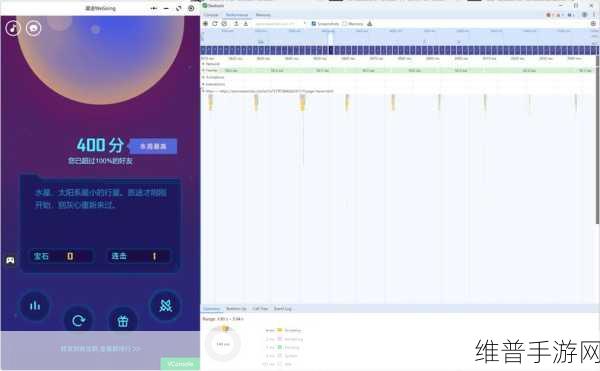This screenshot has height=371, width=600.
Task: Click the expand arrows icon in simulator title bar
Action: pyautogui.click(x=179, y=8)
